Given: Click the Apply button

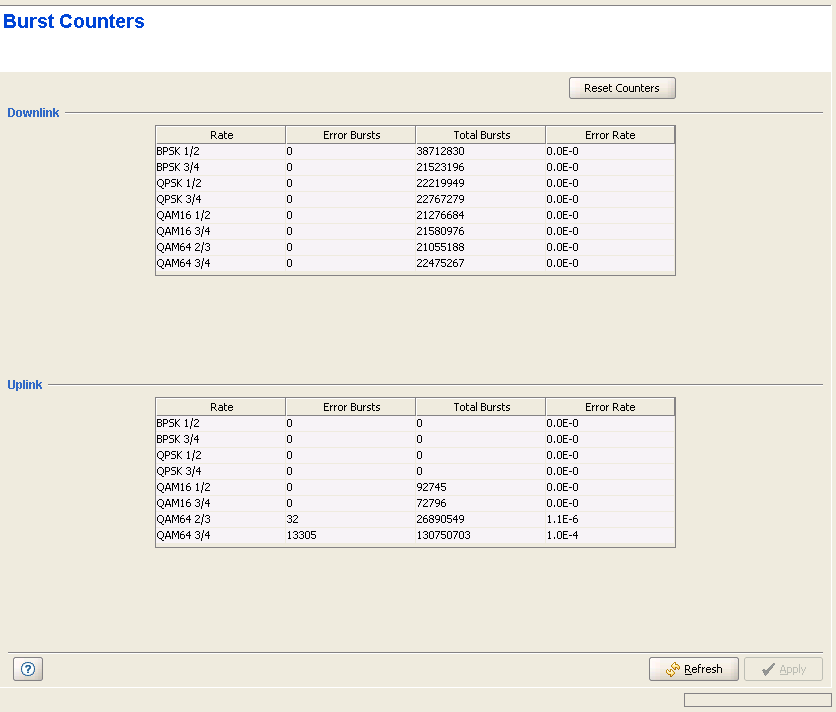Looking at the screenshot, I should (783, 669).
